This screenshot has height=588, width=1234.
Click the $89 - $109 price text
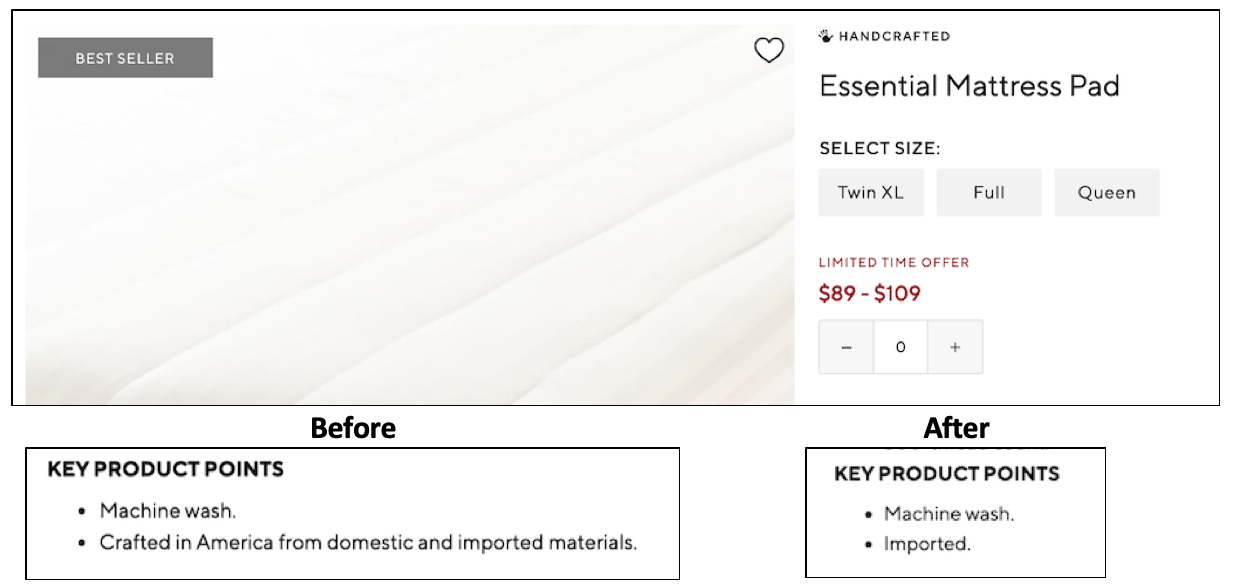pyautogui.click(x=869, y=294)
